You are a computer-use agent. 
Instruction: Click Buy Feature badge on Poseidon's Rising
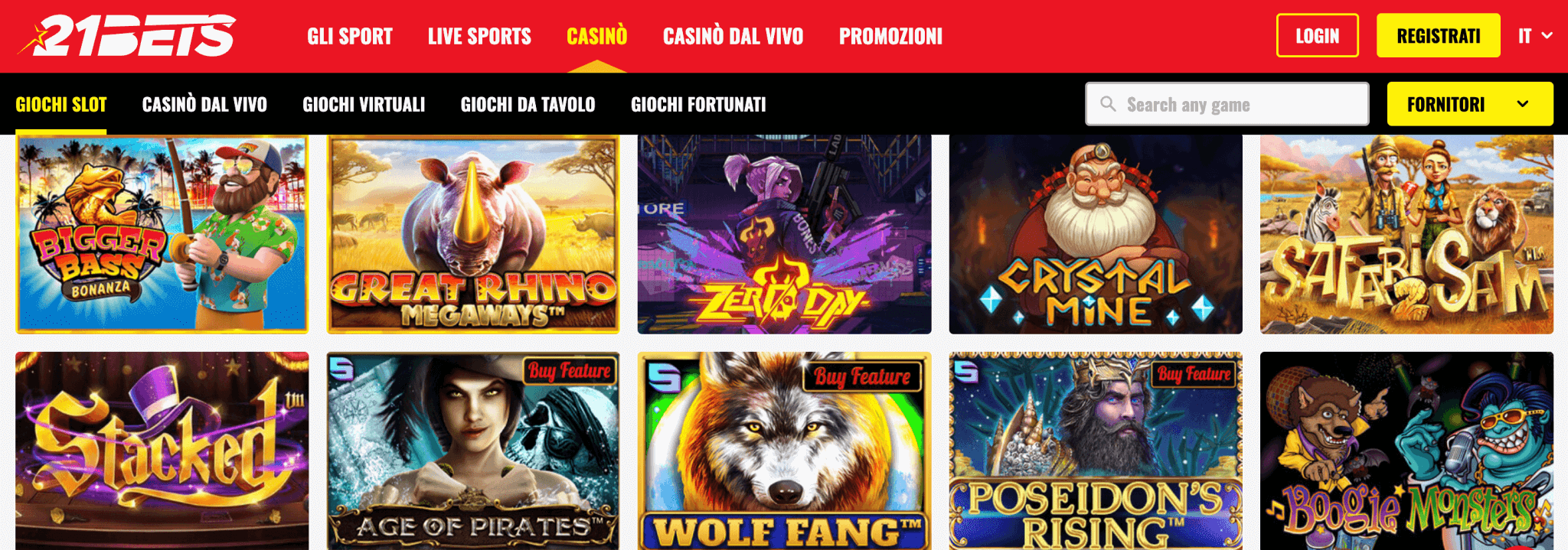click(1194, 373)
